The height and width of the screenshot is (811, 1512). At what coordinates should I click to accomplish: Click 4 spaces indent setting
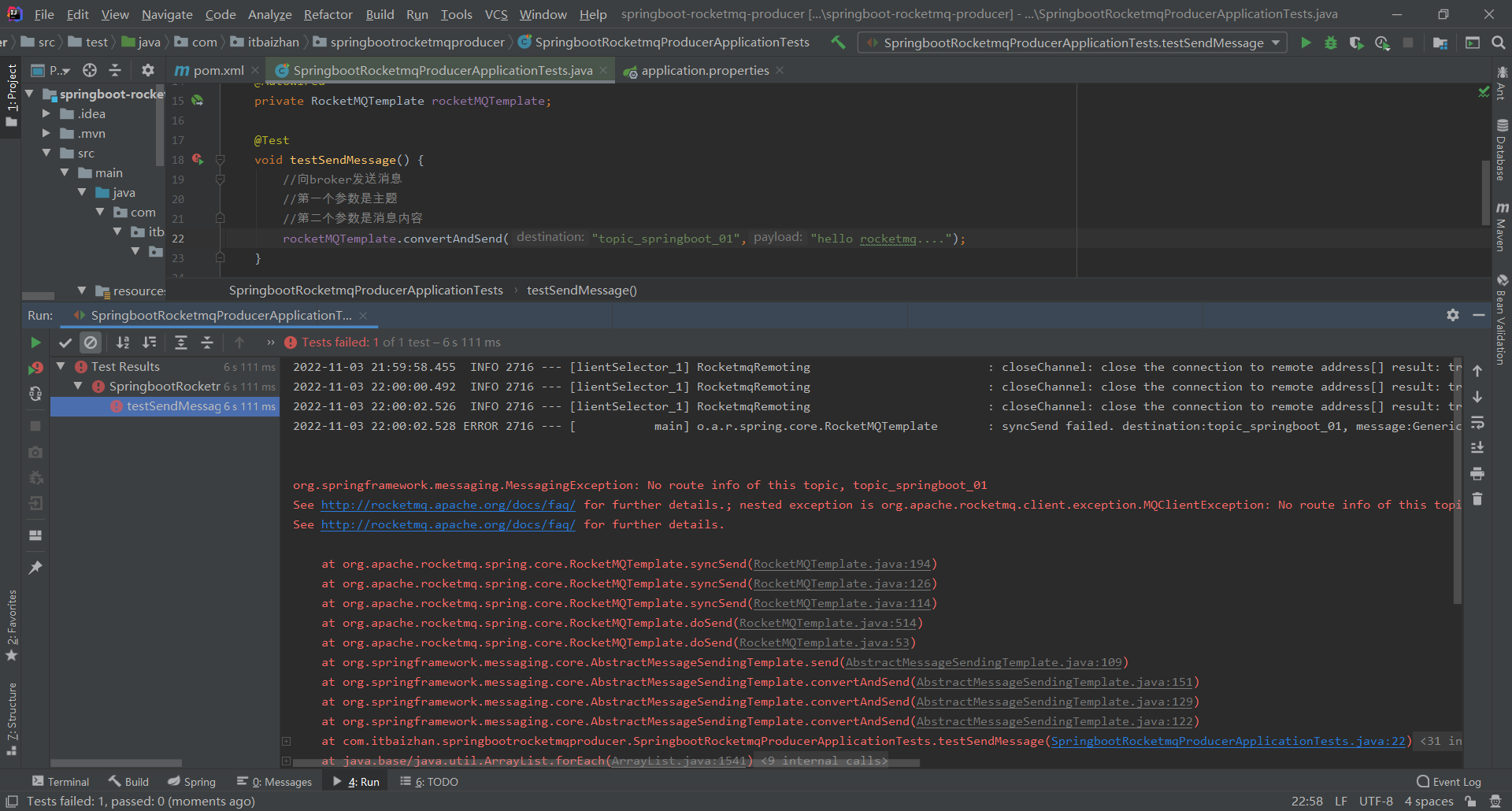(1429, 801)
